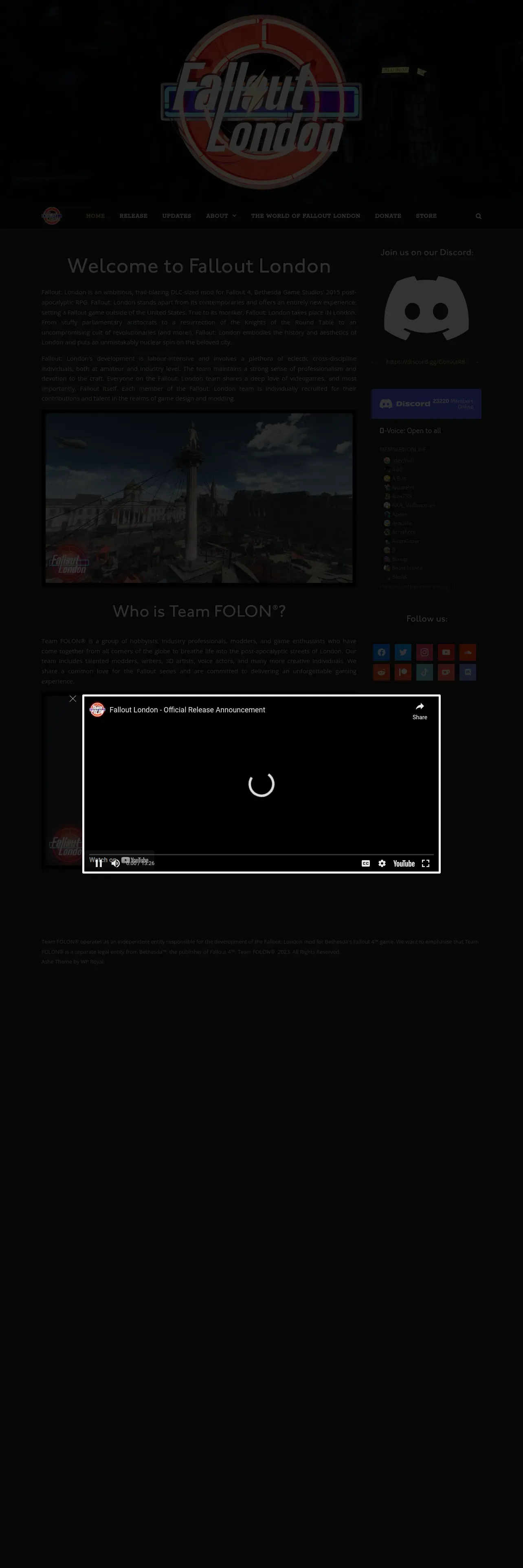The height and width of the screenshot is (1568, 523).
Task: Close the video lightbox with the X
Action: pos(73,699)
